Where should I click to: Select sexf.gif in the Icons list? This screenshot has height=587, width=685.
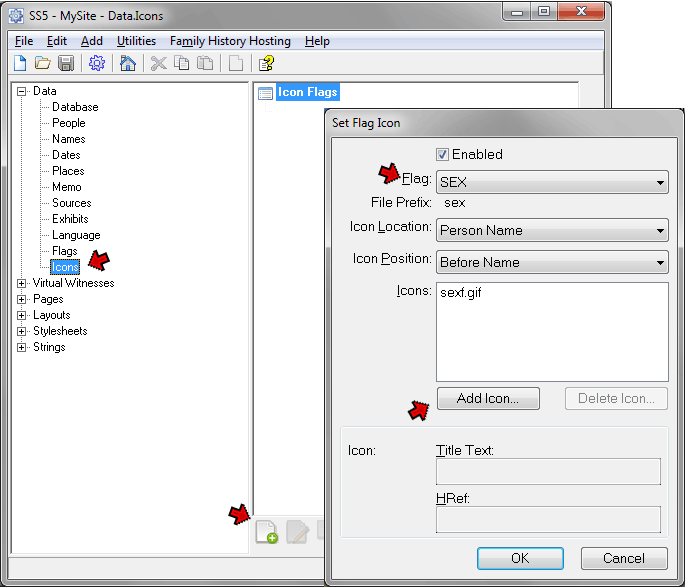(x=460, y=292)
